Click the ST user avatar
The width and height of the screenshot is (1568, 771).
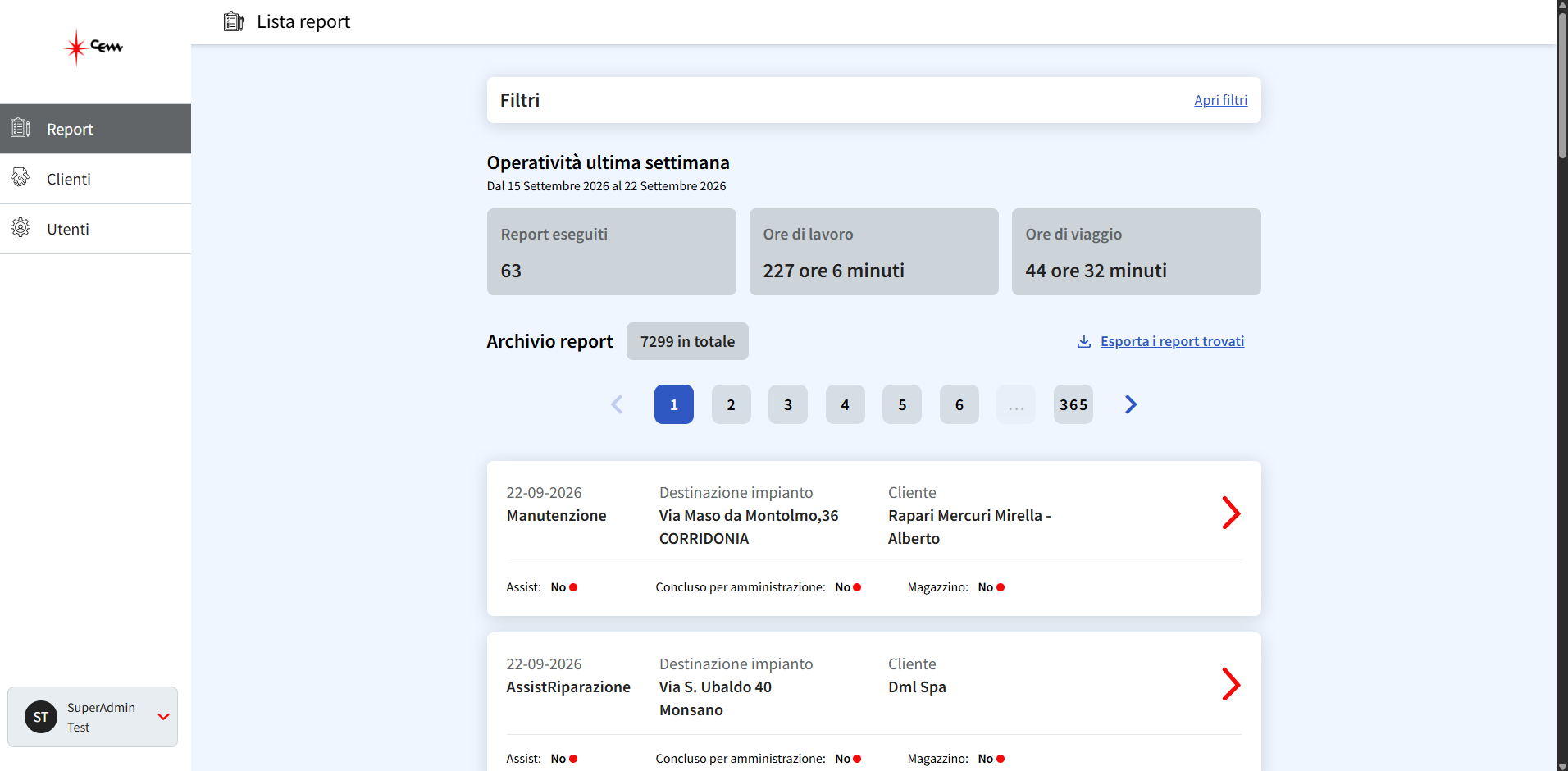tap(41, 717)
